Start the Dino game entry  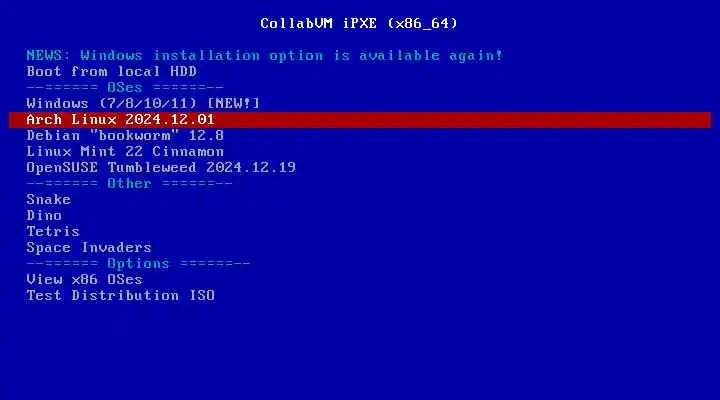[x=44, y=215]
